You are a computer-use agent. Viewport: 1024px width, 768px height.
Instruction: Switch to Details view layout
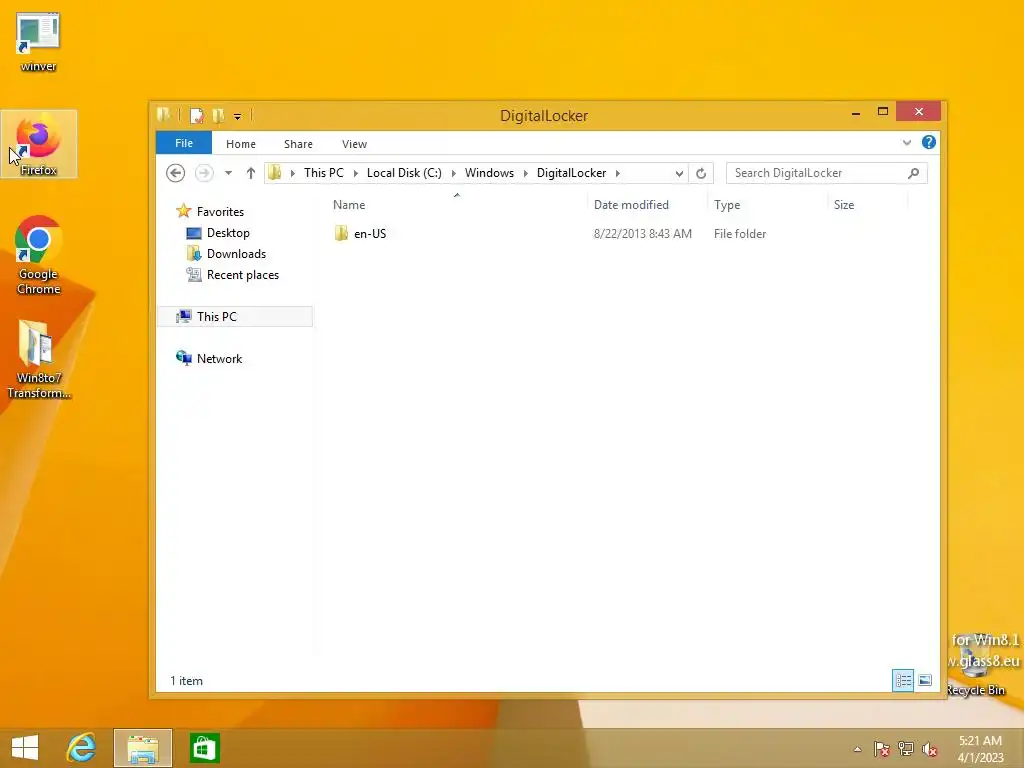tap(903, 680)
